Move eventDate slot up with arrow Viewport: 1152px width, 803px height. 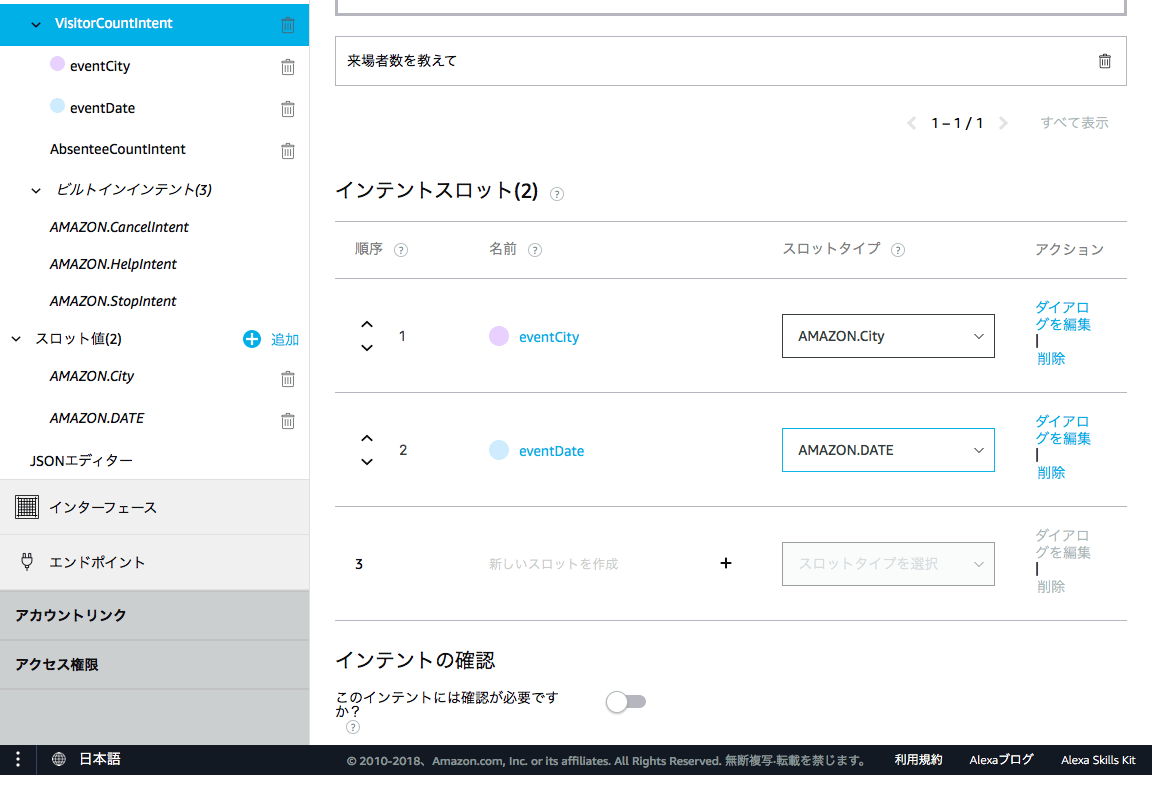point(367,438)
